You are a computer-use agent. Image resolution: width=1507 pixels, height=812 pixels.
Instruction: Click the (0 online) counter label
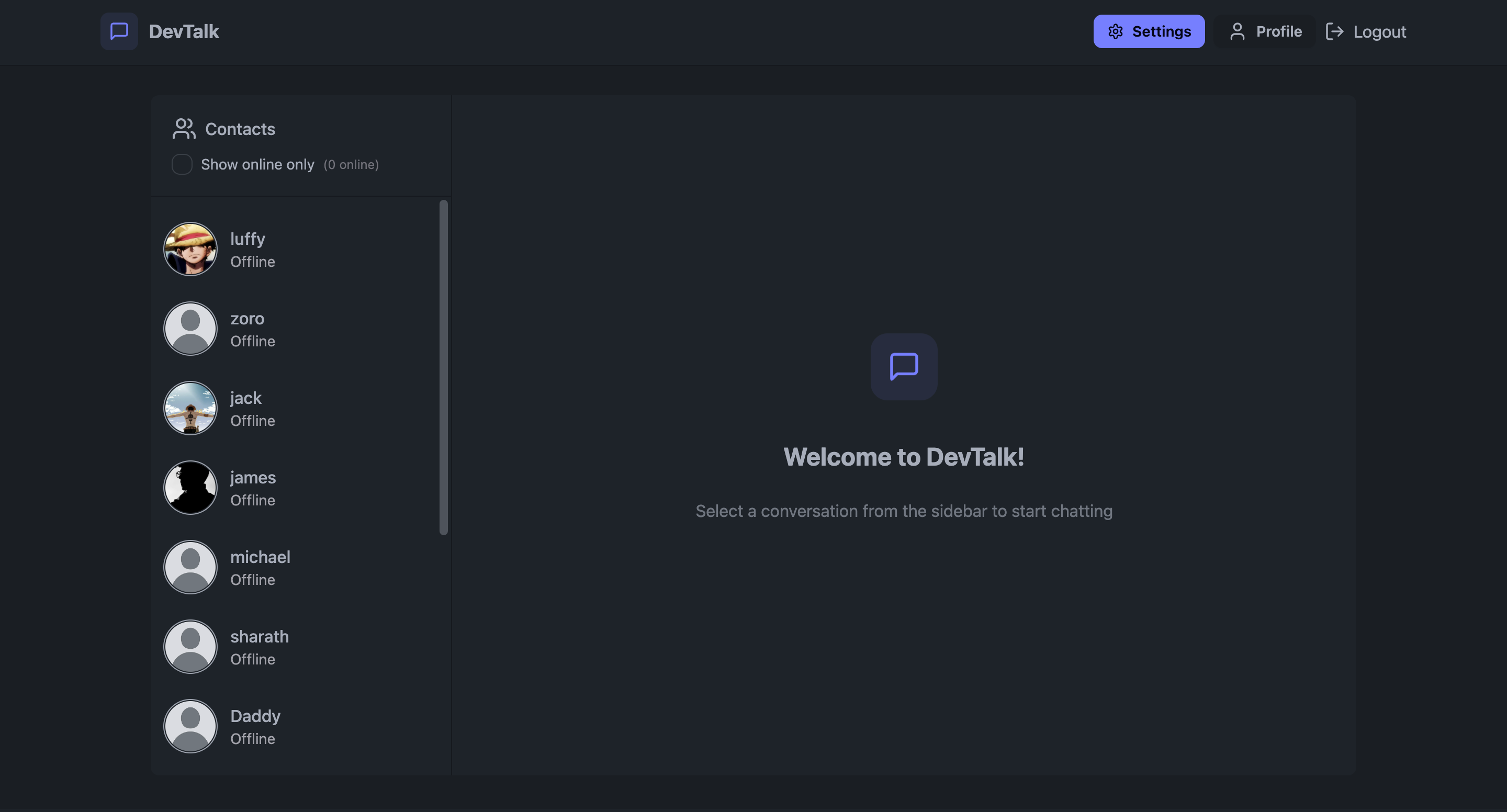point(351,164)
